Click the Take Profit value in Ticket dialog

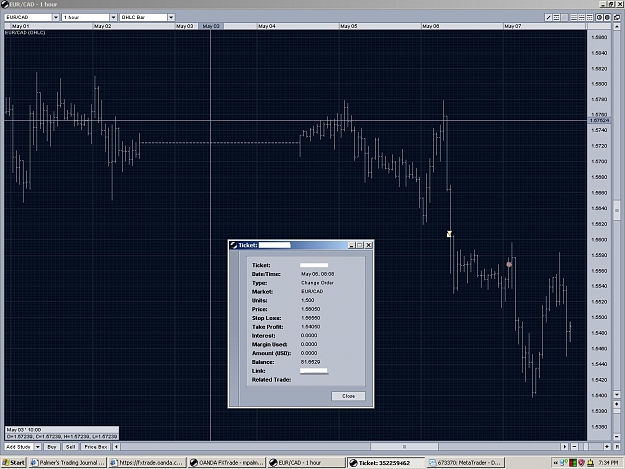pos(311,327)
